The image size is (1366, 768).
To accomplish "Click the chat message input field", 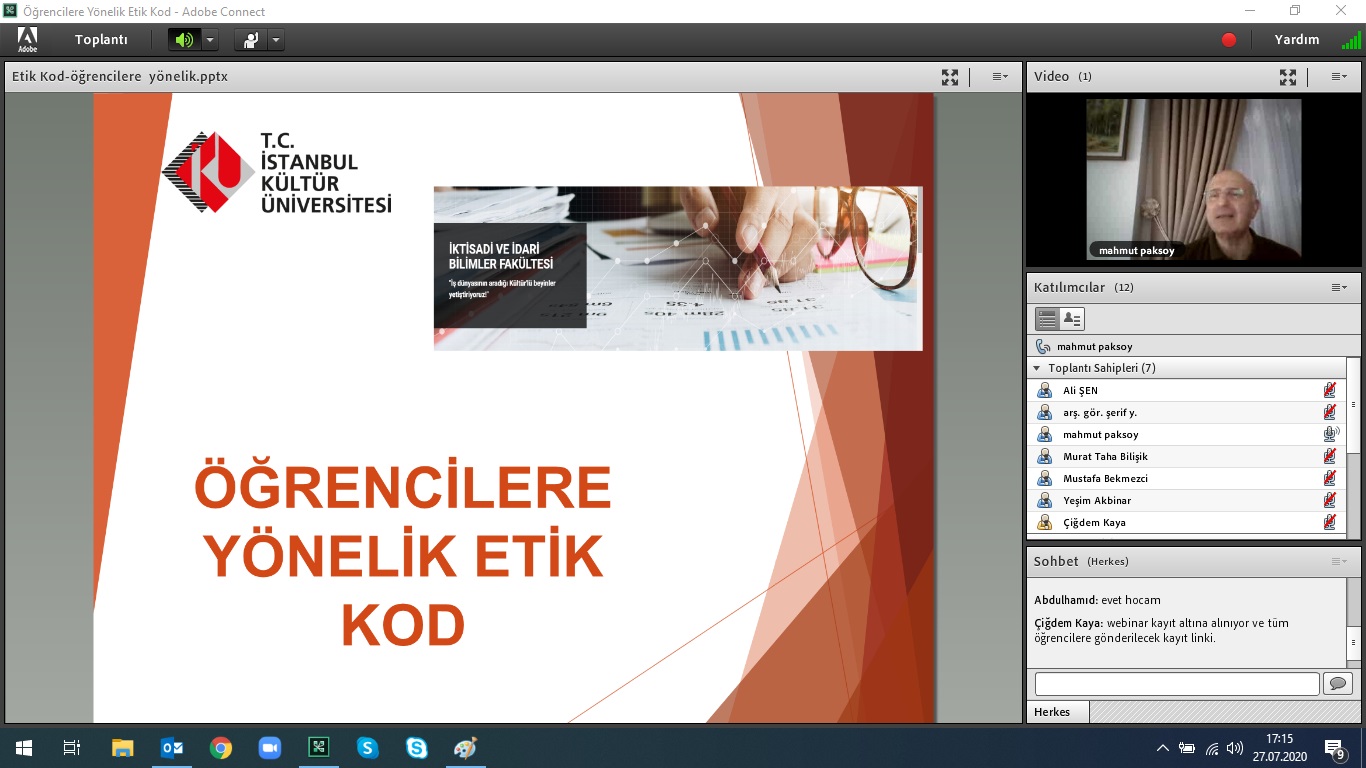I will 1176,684.
